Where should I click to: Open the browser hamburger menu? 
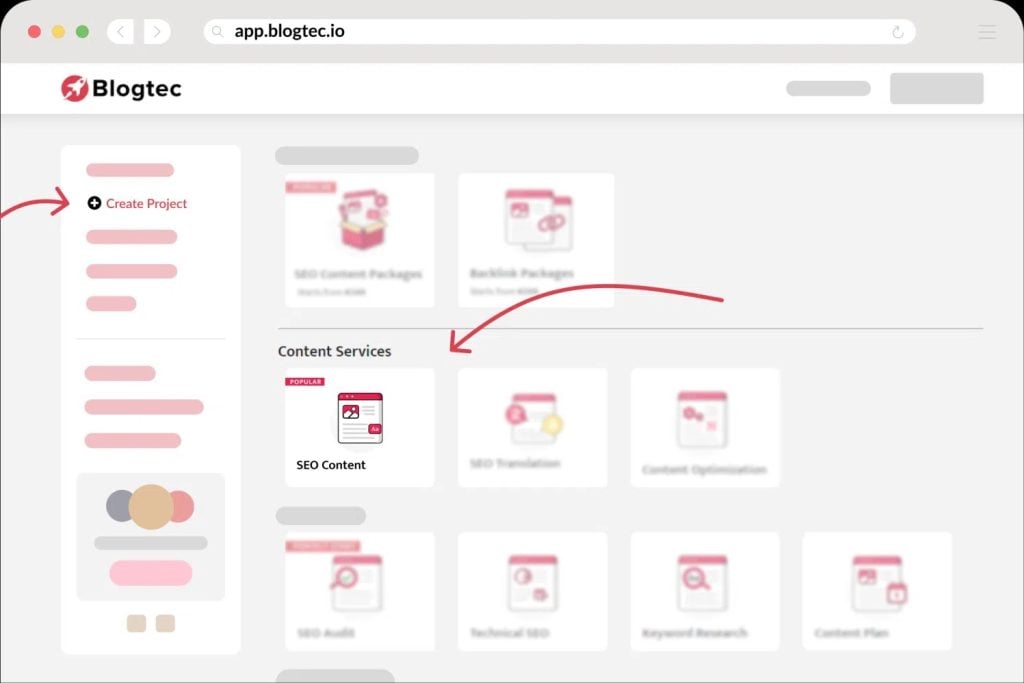987,32
